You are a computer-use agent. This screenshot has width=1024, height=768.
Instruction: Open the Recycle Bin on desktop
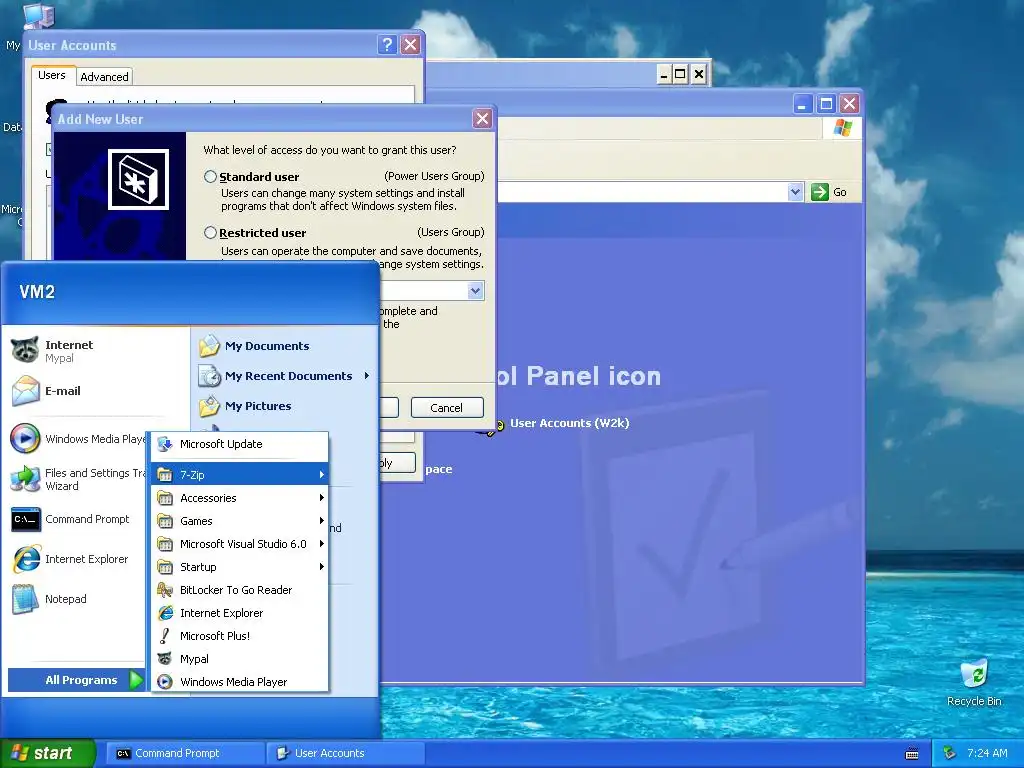pos(974,683)
